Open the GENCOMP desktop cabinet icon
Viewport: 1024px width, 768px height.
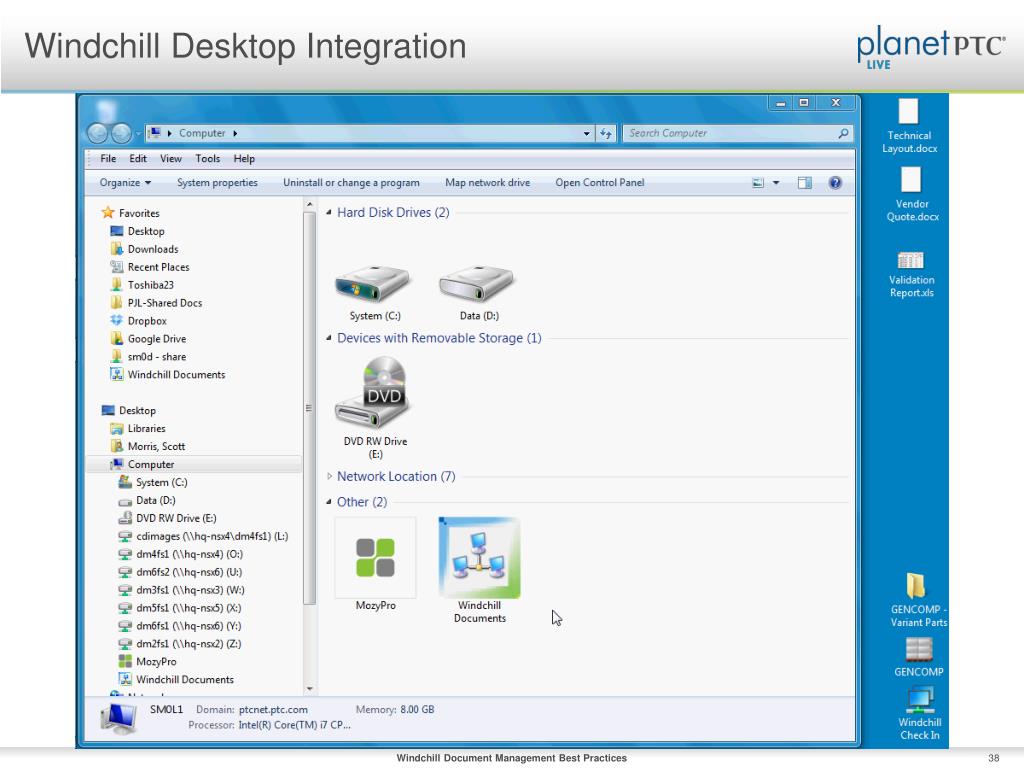point(918,657)
